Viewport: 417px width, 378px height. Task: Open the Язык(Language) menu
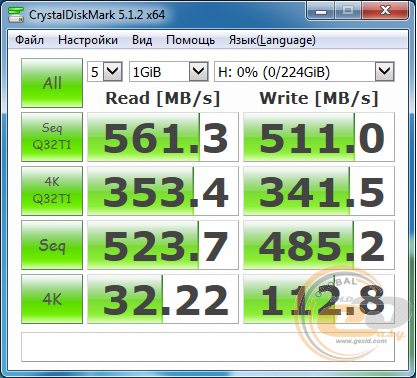pyautogui.click(x=272, y=40)
